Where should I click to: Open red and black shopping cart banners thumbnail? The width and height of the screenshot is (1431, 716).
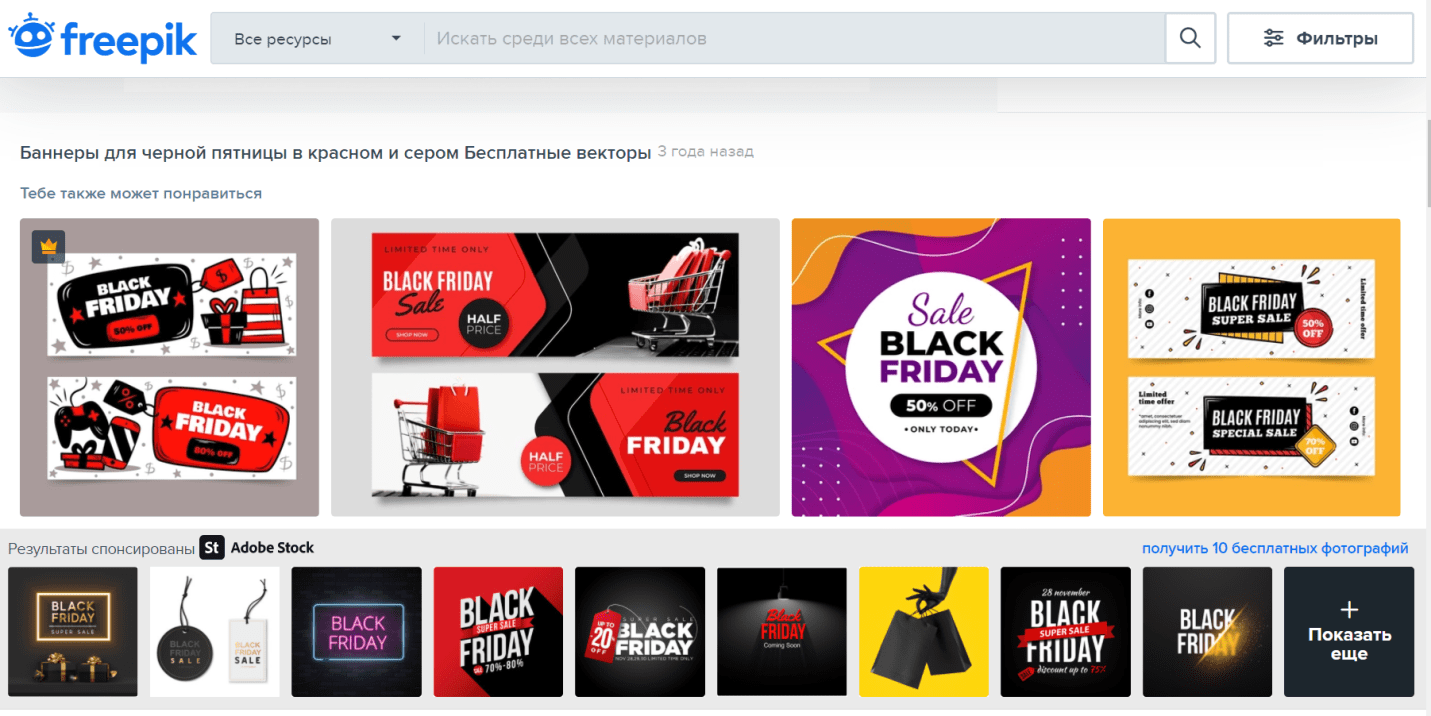point(555,367)
